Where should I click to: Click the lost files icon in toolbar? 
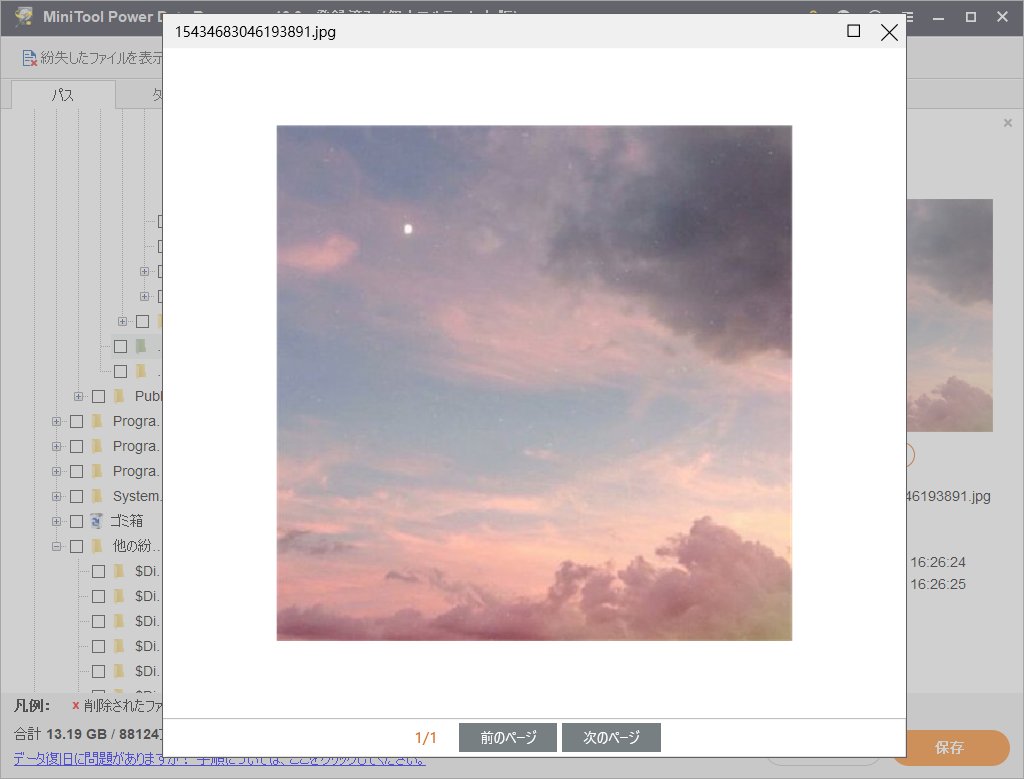(x=30, y=59)
